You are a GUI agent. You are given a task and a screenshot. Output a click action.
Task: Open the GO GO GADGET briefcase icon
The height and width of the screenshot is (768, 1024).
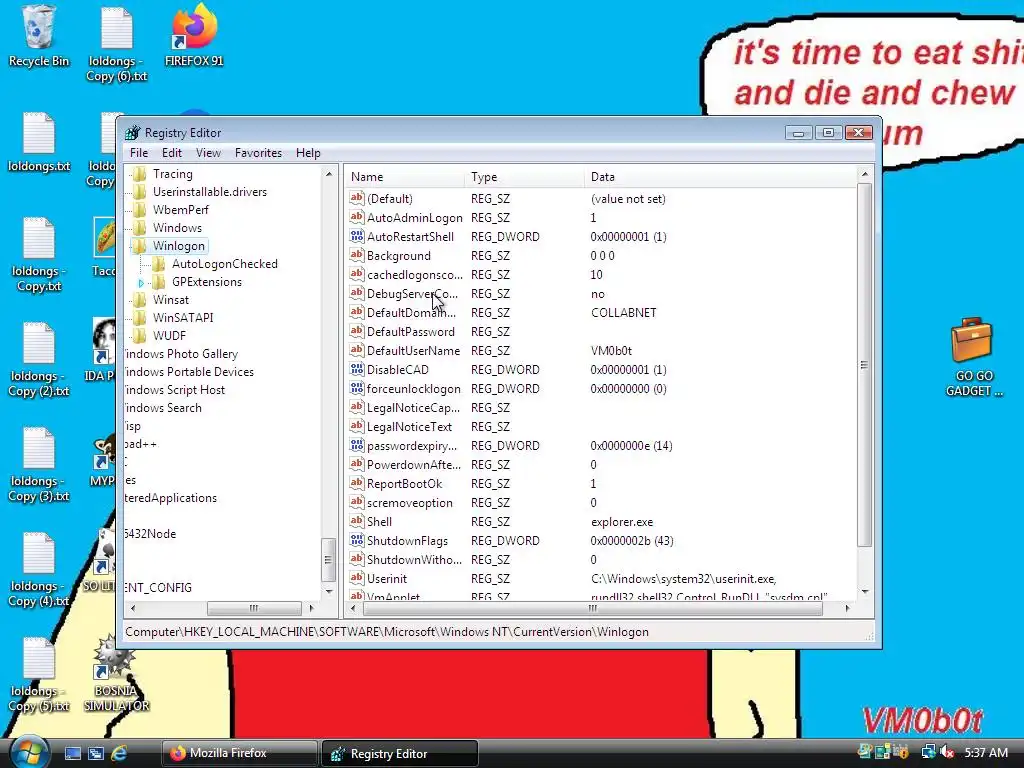[973, 357]
